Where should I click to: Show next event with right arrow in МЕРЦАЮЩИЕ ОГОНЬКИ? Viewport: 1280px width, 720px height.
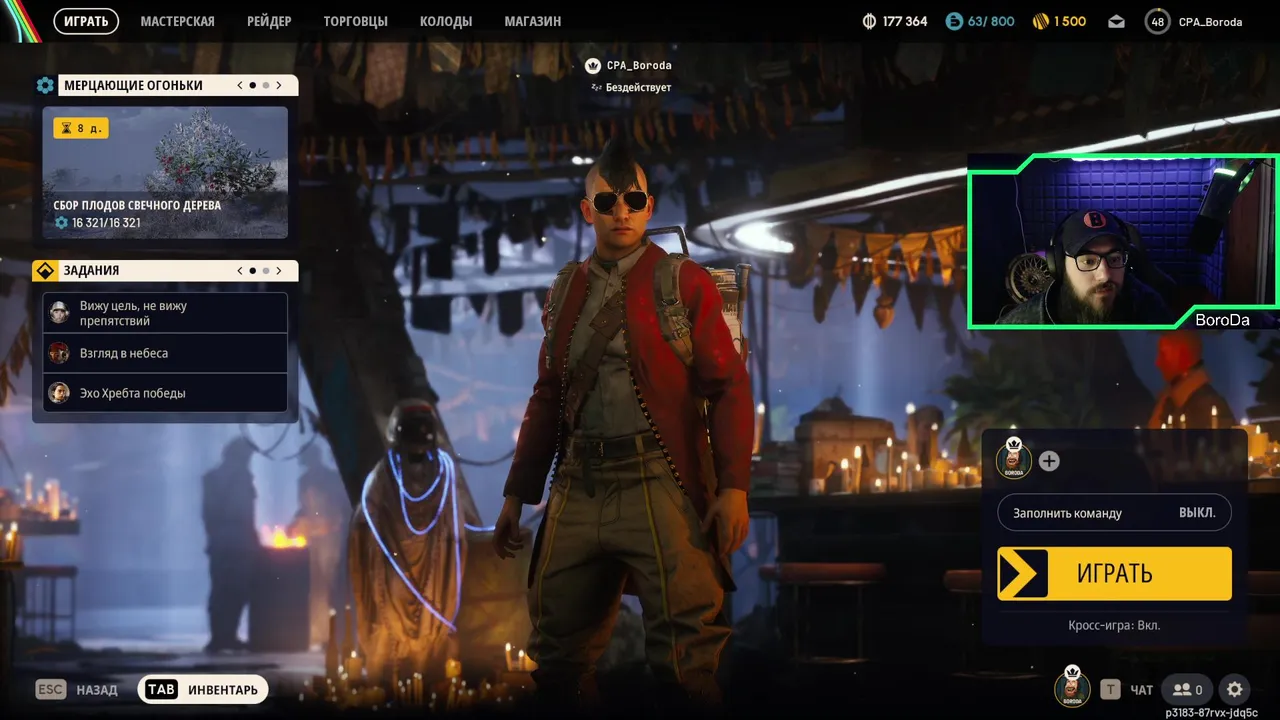tap(279, 85)
